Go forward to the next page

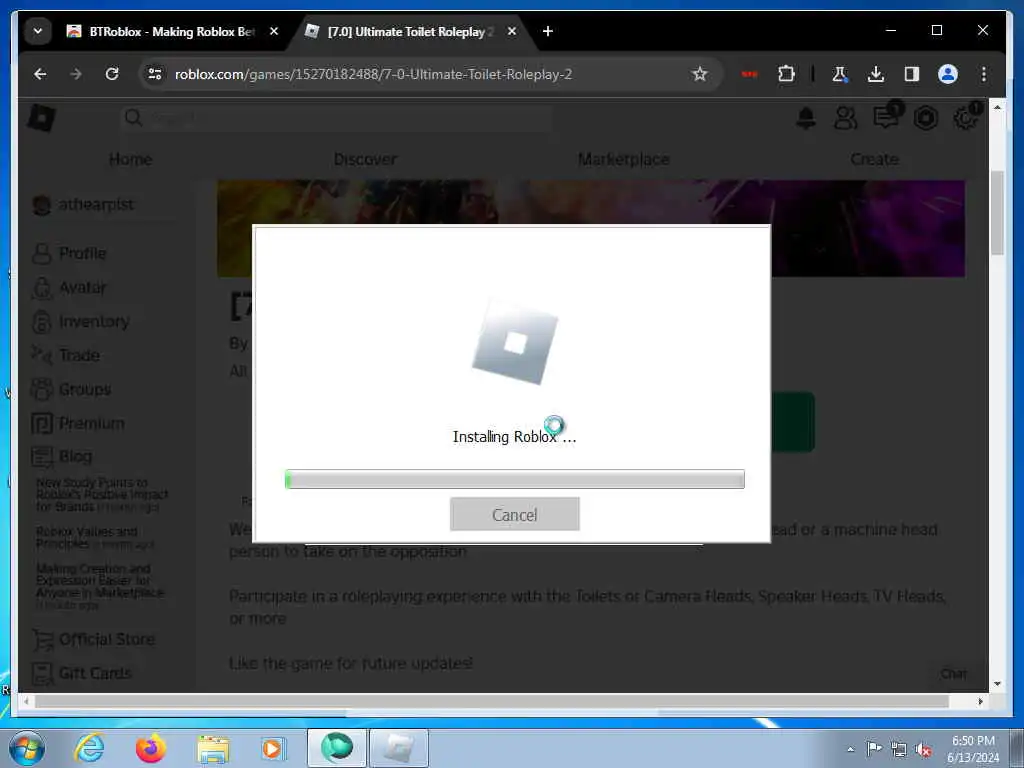pos(76,74)
